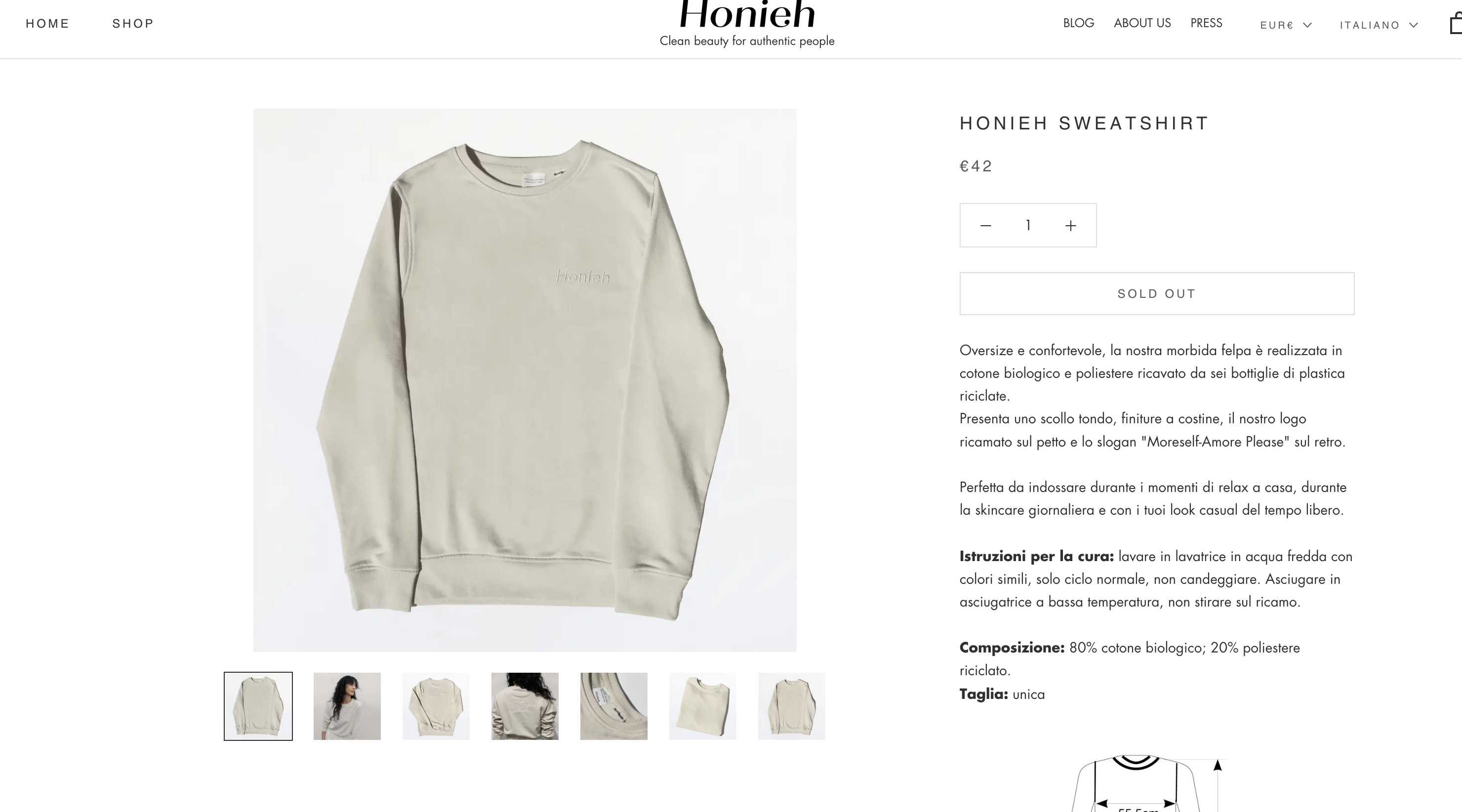Click the quantity field showing 1

tap(1028, 226)
